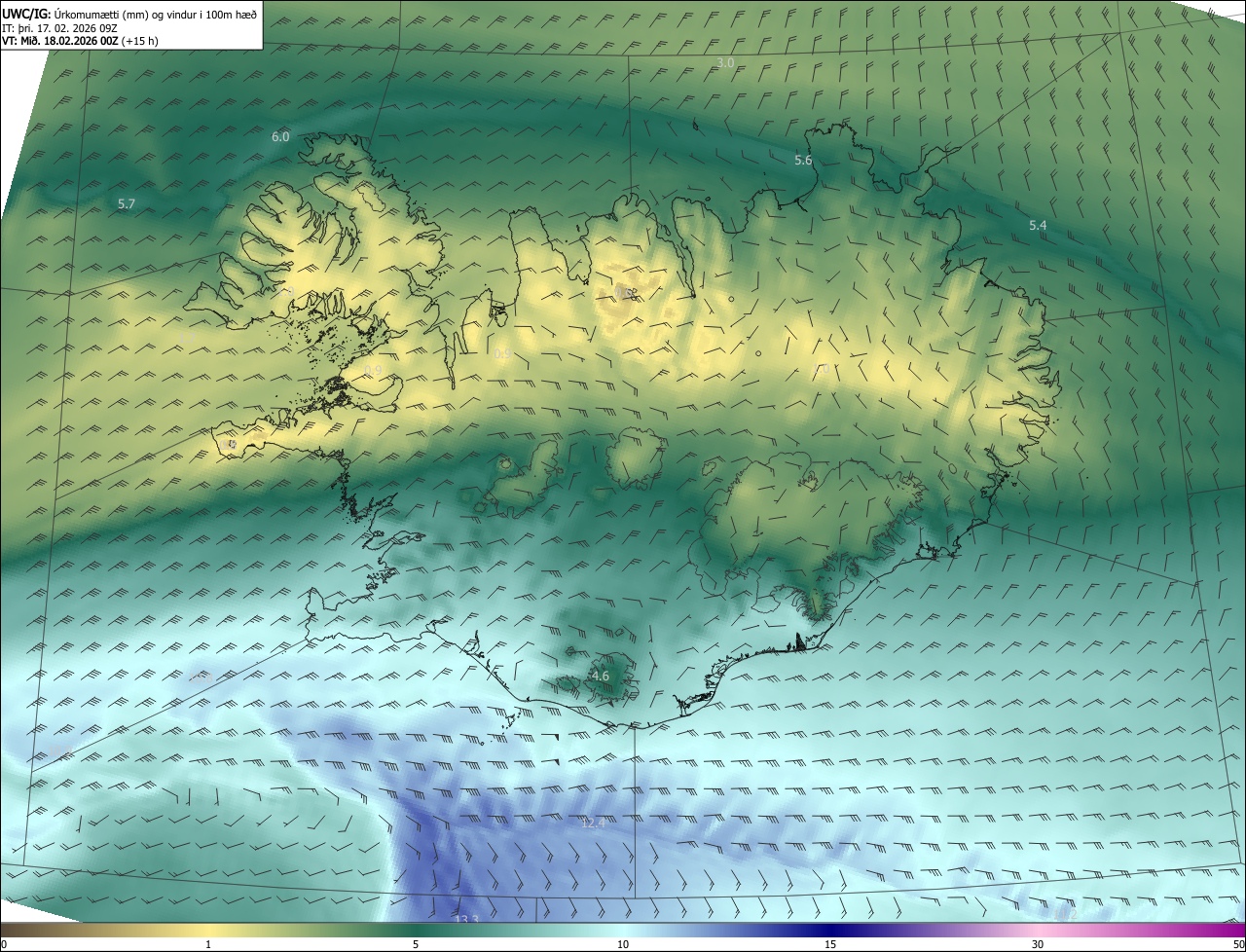Click the 12.4 value label on map
Image resolution: width=1246 pixels, height=952 pixels.
(x=593, y=824)
